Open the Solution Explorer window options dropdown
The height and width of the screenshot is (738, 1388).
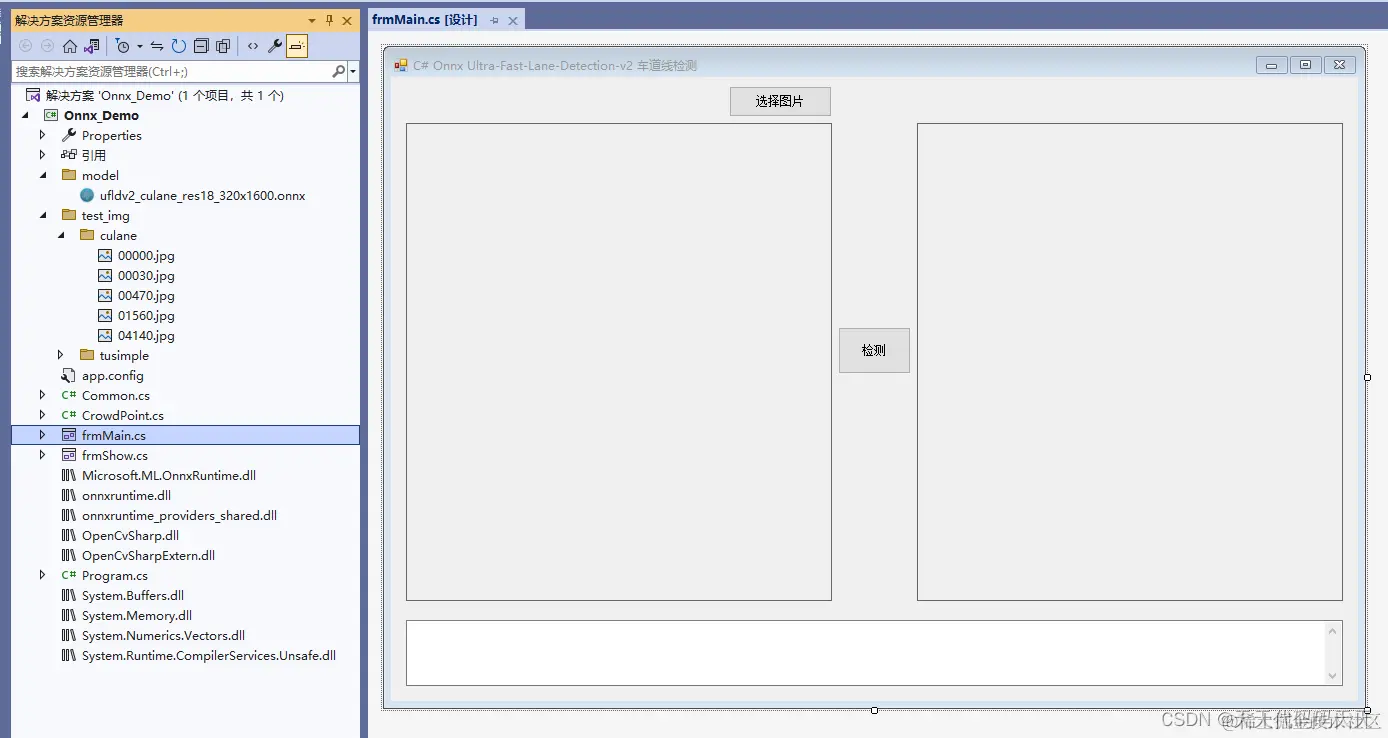(312, 20)
